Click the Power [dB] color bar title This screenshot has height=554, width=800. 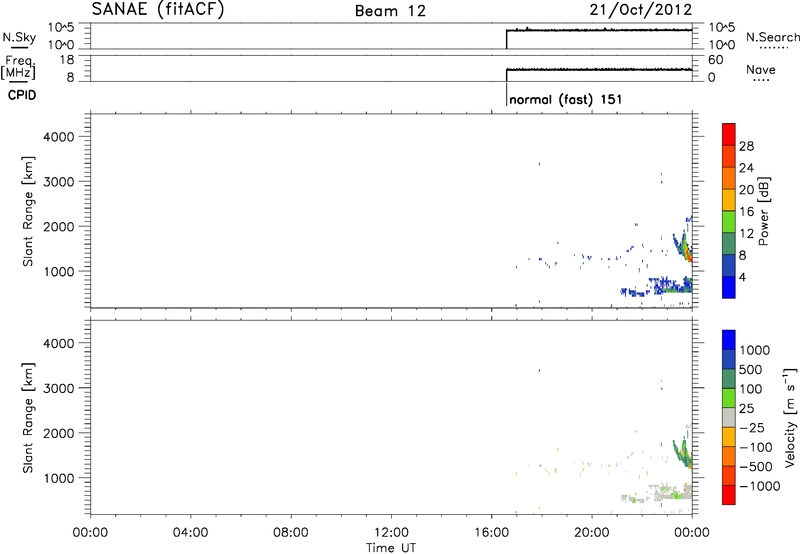[763, 211]
